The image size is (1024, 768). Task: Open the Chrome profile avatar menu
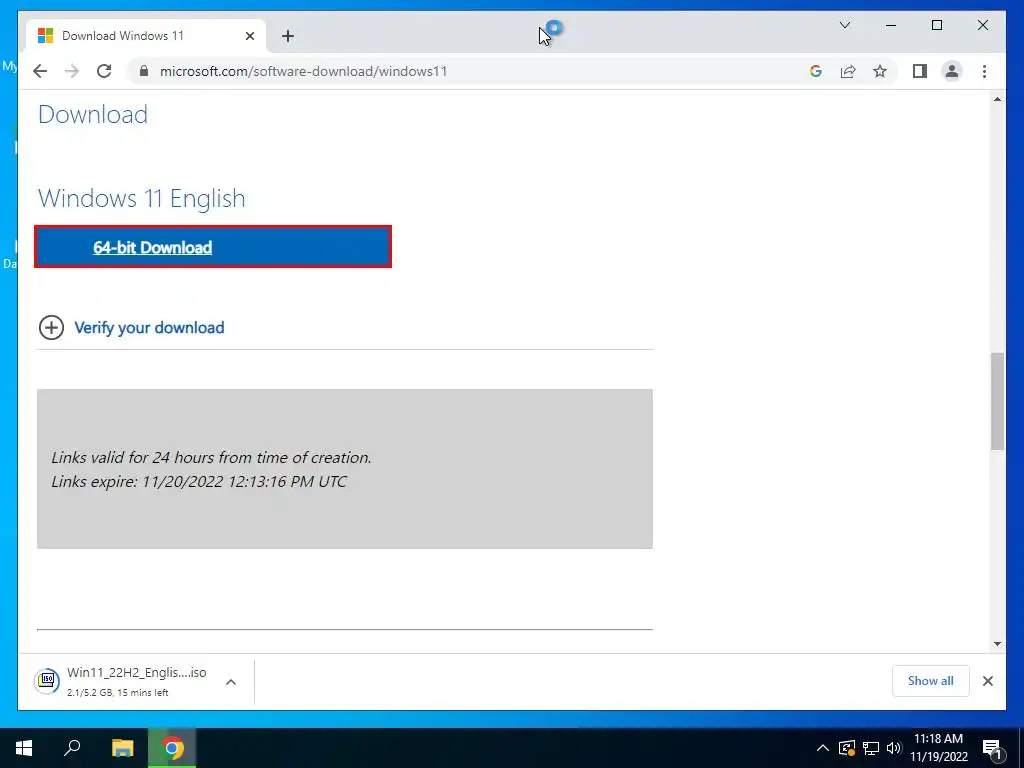[x=952, y=71]
